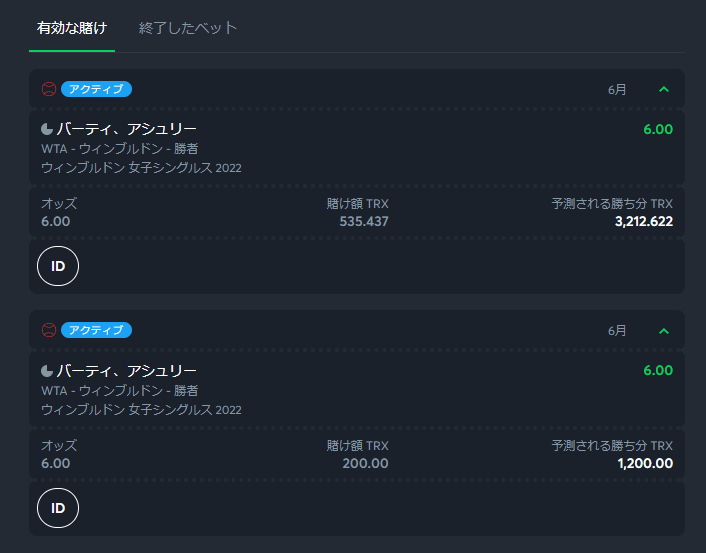Collapse the second bet with green chevron
The height and width of the screenshot is (553, 706).
pyautogui.click(x=664, y=331)
